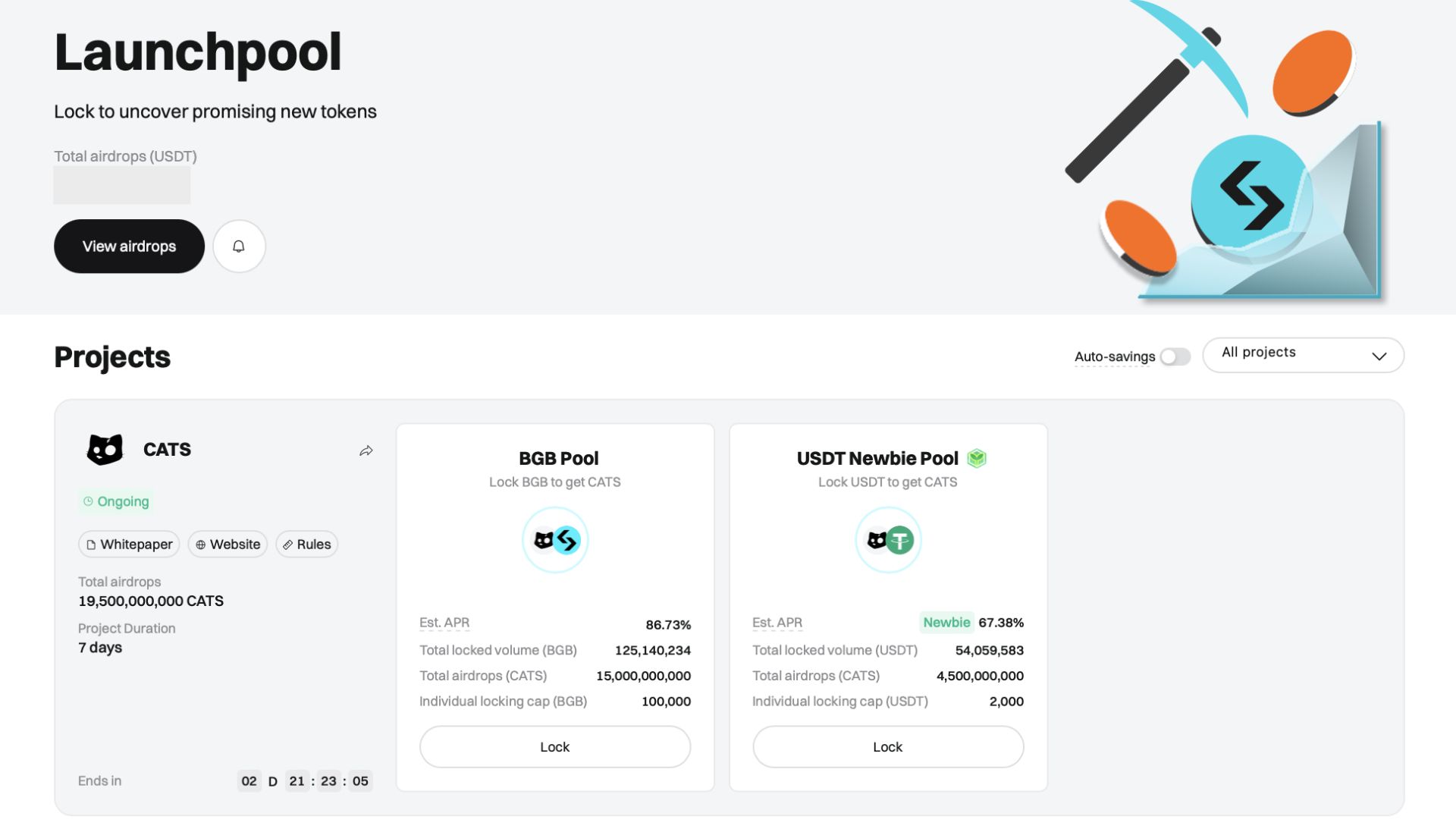This screenshot has width=1456, height=832.
Task: Click Lock in the USDT Newbie Pool
Action: coord(888,747)
